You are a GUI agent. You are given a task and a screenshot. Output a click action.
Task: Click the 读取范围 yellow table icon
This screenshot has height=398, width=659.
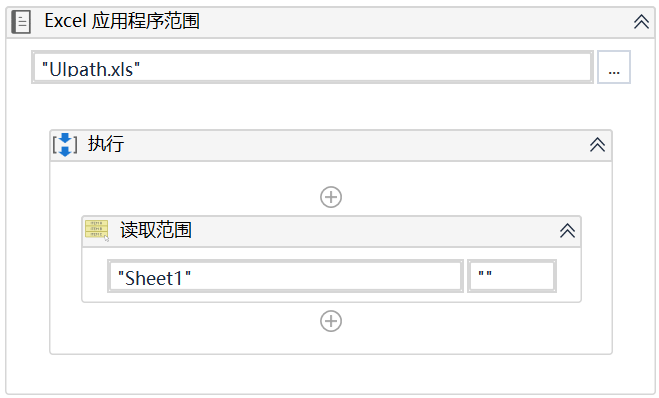pyautogui.click(x=97, y=229)
